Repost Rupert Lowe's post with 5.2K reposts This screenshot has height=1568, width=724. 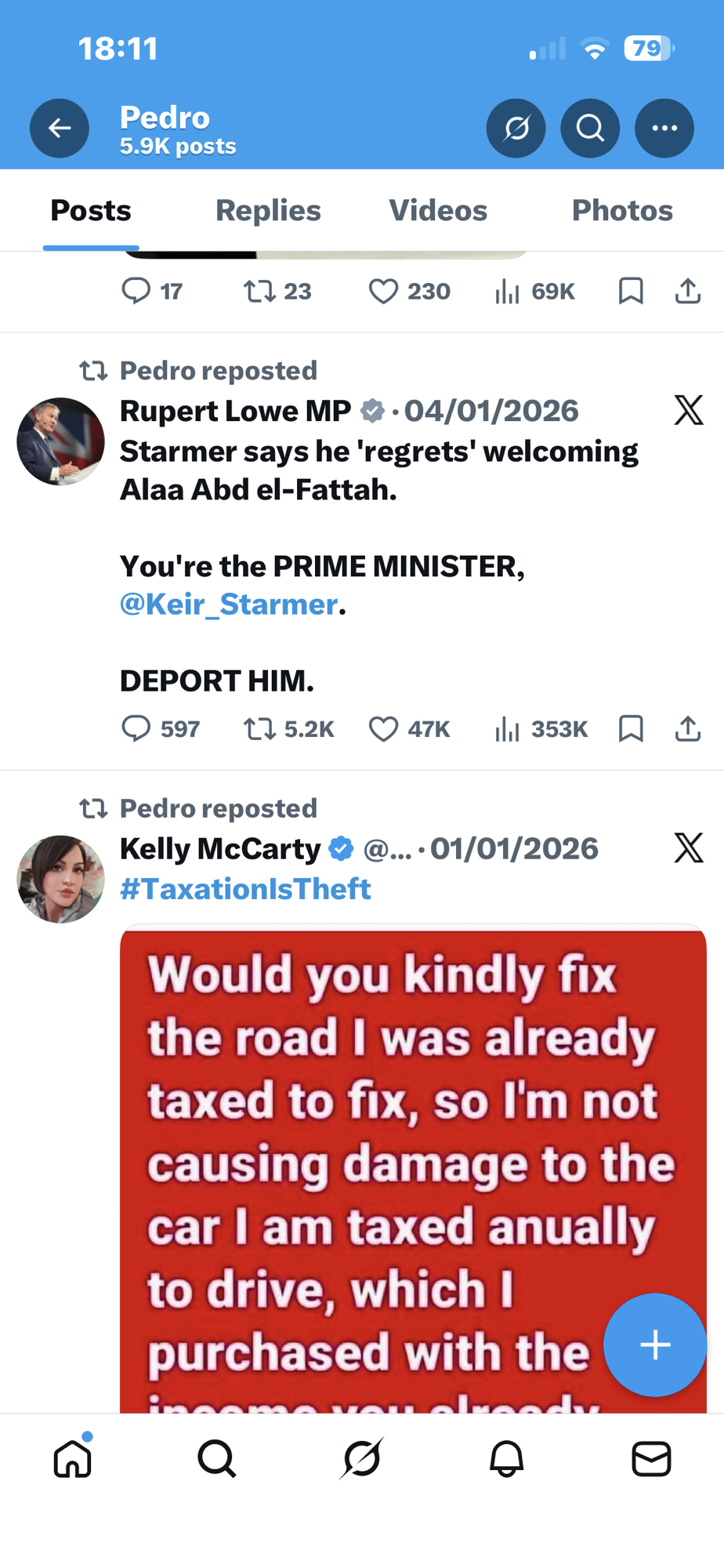(259, 729)
